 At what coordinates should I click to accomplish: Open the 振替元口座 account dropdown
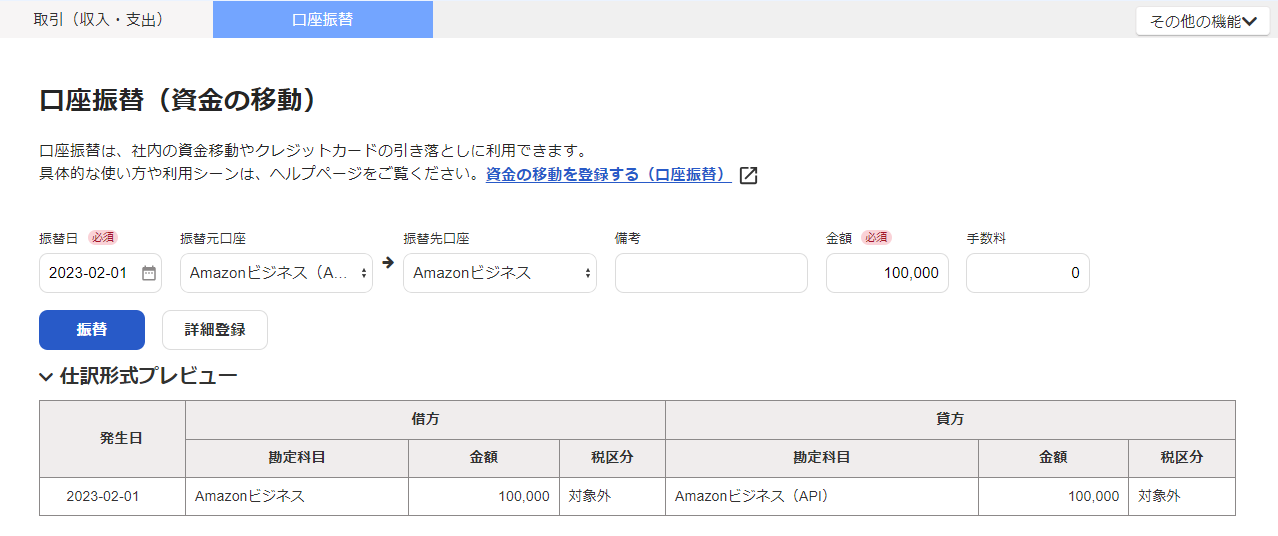click(x=276, y=273)
